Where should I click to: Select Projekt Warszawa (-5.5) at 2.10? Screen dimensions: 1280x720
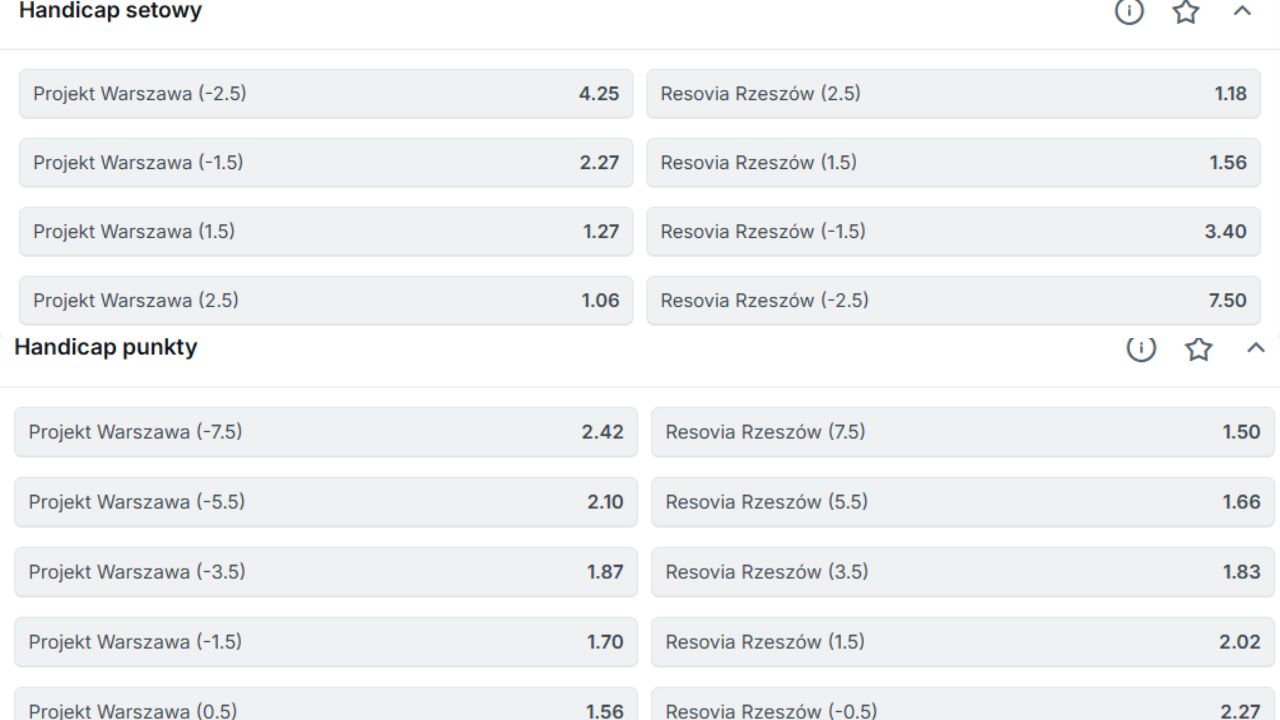pos(326,502)
